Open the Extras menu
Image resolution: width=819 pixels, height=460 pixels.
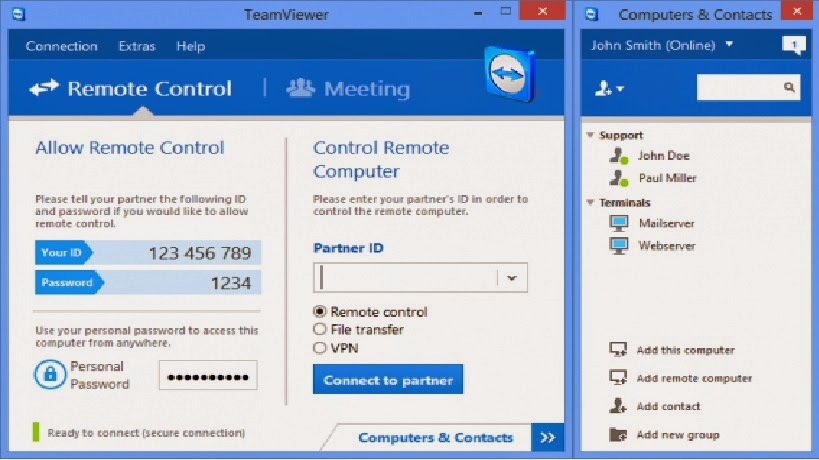point(137,46)
